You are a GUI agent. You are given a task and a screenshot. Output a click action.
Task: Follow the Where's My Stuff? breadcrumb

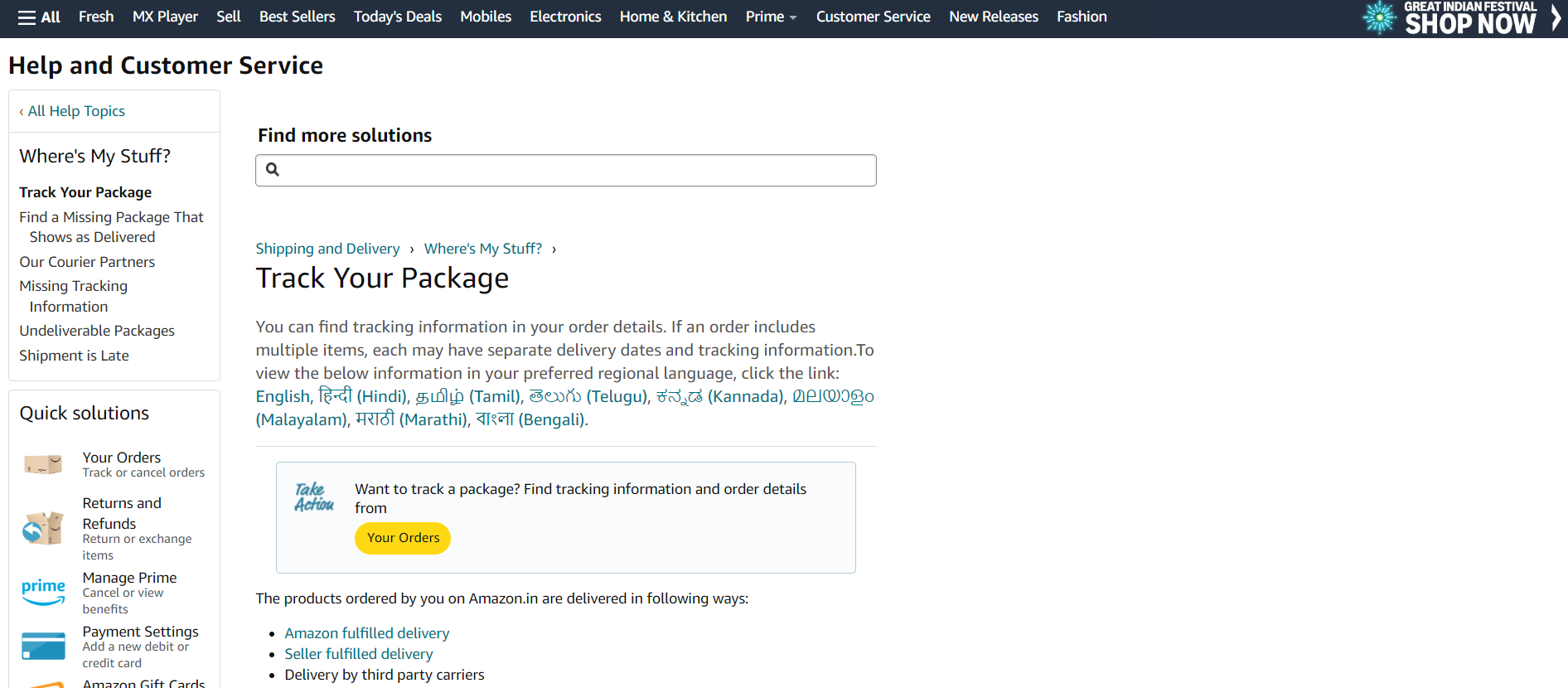tap(483, 249)
